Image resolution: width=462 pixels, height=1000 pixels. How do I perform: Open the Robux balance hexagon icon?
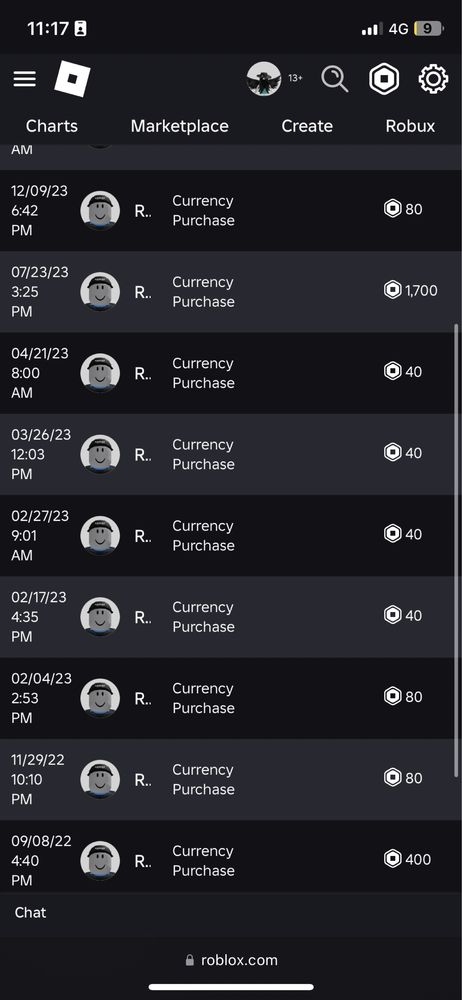tap(384, 80)
